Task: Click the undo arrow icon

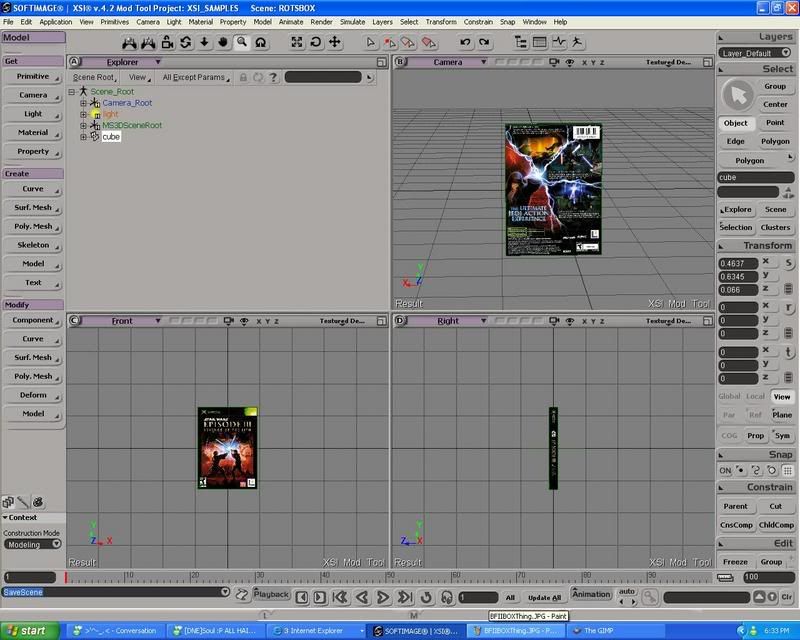Action: point(465,42)
